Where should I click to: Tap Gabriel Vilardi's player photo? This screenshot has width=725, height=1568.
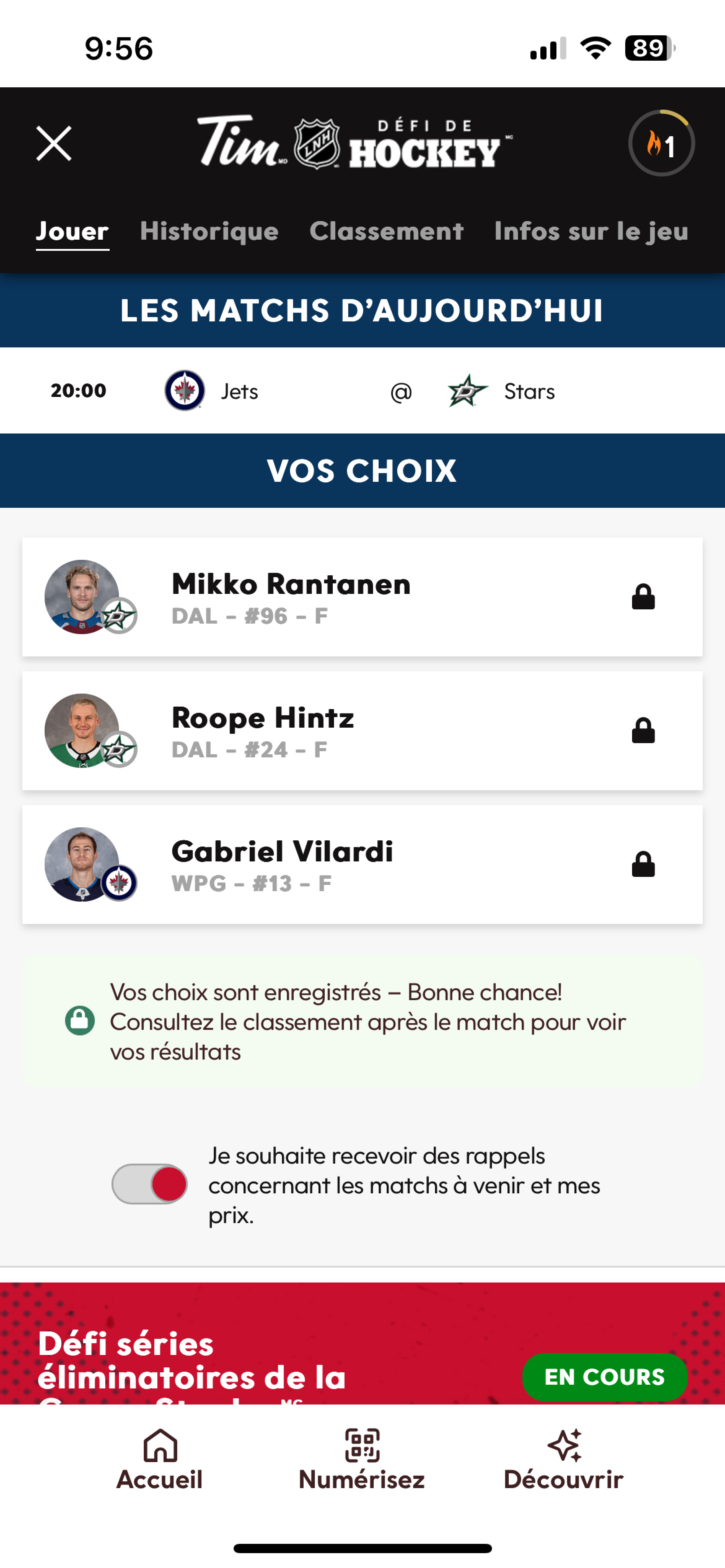point(82,864)
